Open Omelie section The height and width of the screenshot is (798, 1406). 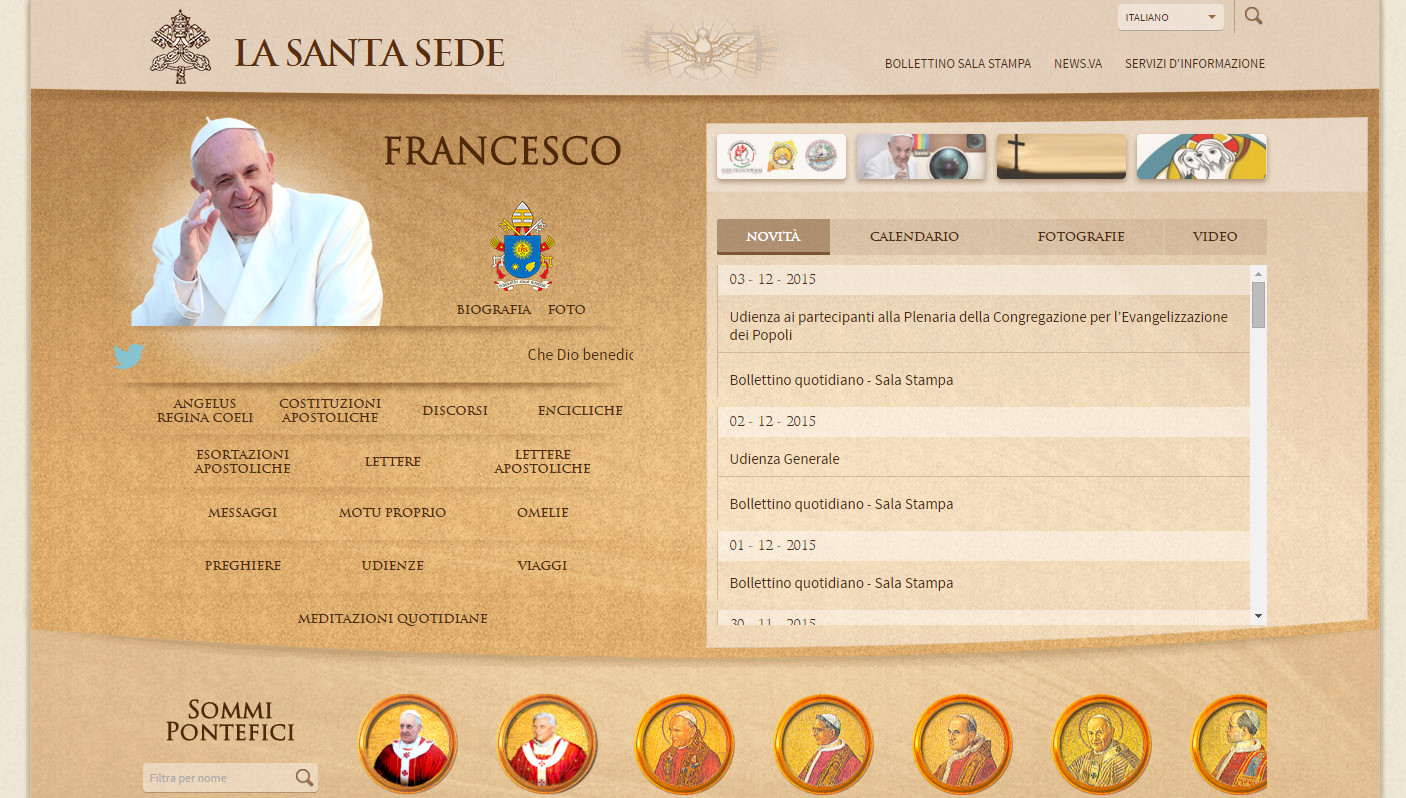point(543,513)
